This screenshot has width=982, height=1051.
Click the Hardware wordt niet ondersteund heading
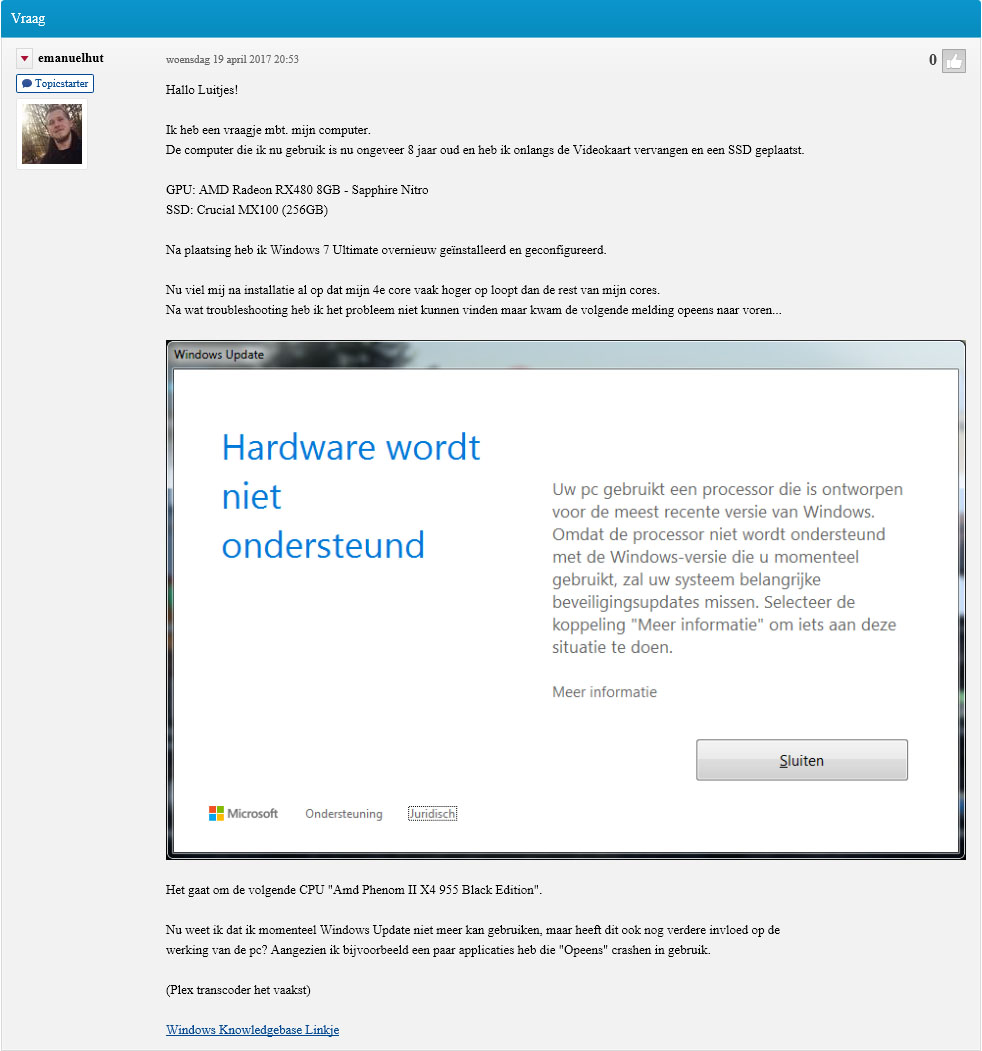pos(351,496)
